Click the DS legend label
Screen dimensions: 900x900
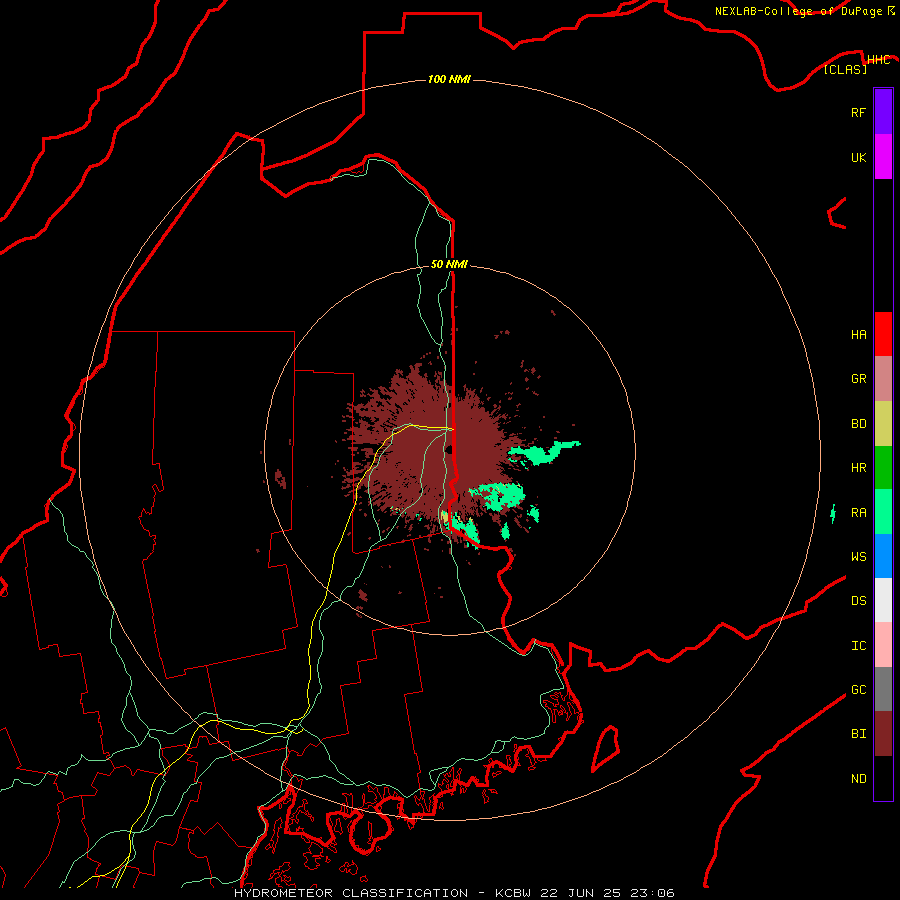pyautogui.click(x=858, y=600)
